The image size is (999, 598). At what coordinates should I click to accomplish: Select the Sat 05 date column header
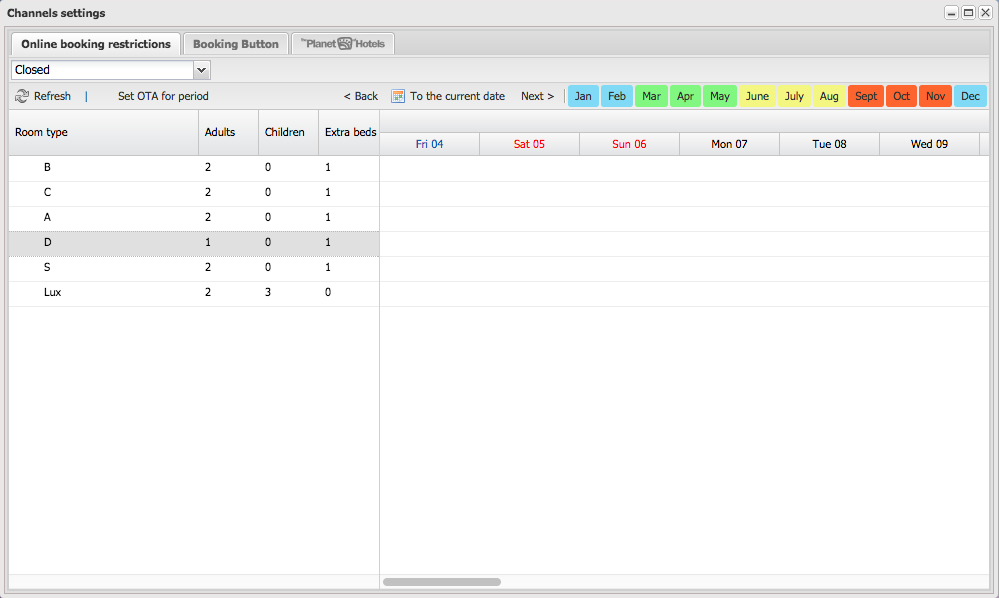click(x=529, y=144)
